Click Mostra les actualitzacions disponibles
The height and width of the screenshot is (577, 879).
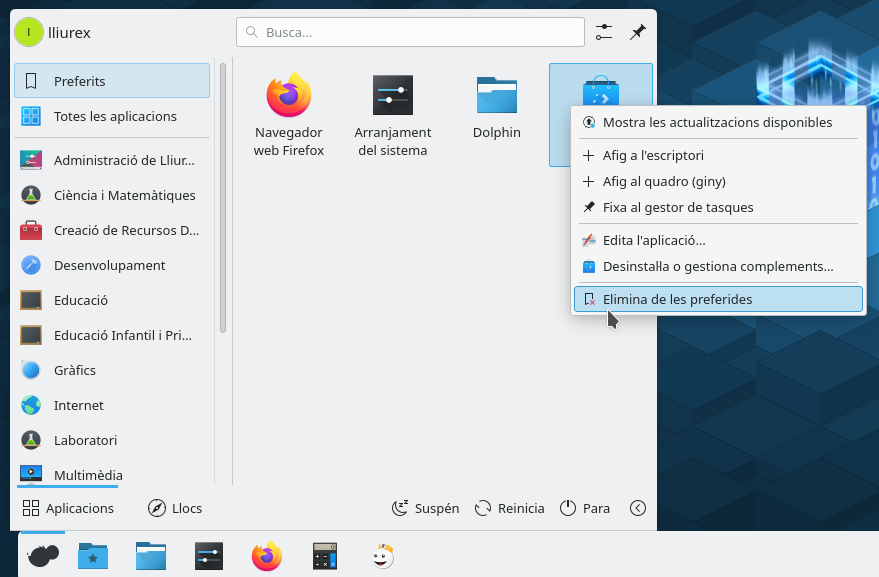point(717,123)
